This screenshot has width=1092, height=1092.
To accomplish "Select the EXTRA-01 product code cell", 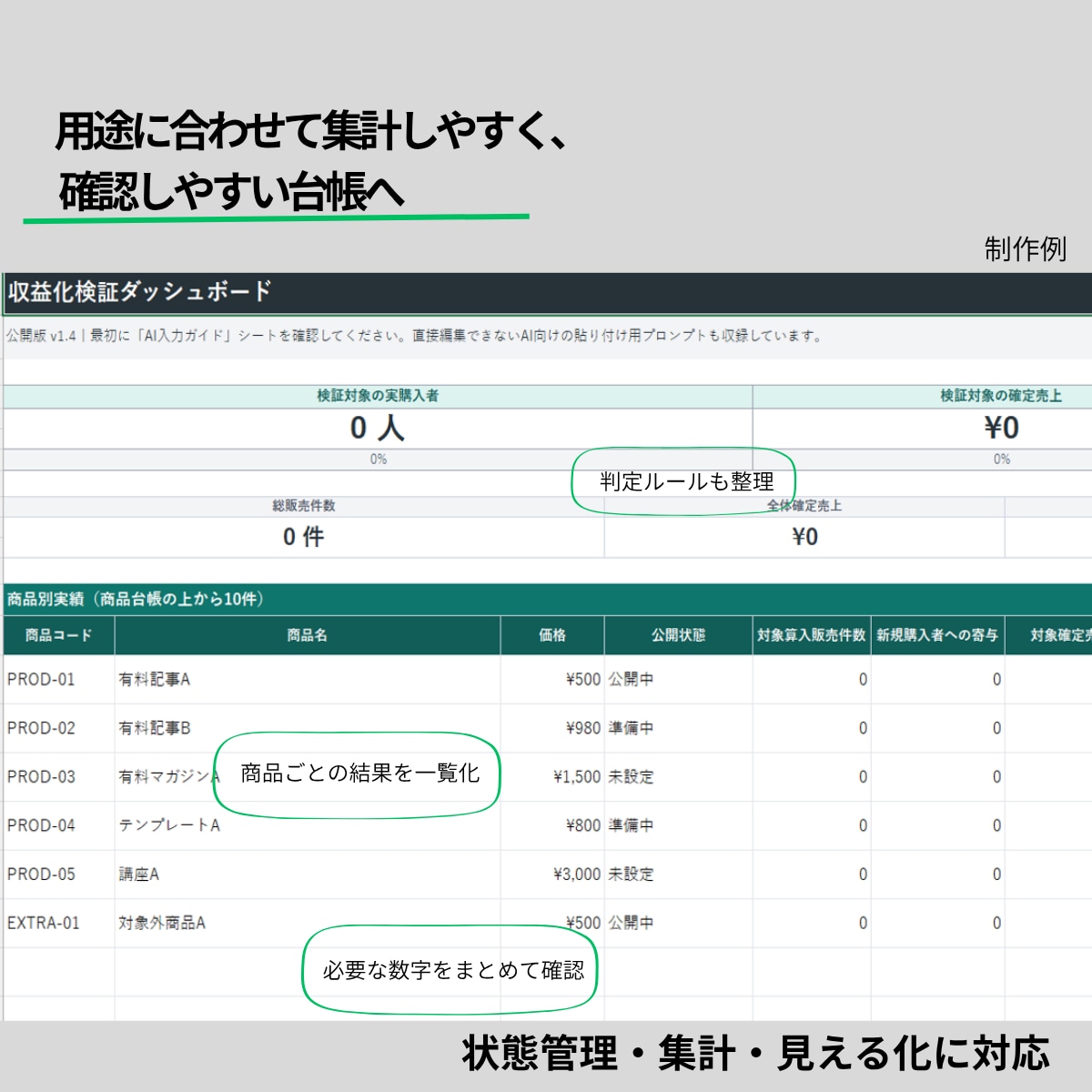I will [x=59, y=923].
